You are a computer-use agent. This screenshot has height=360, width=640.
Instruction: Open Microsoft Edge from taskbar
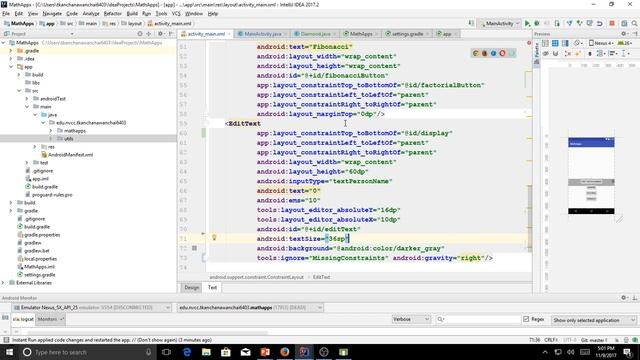tap(187, 352)
